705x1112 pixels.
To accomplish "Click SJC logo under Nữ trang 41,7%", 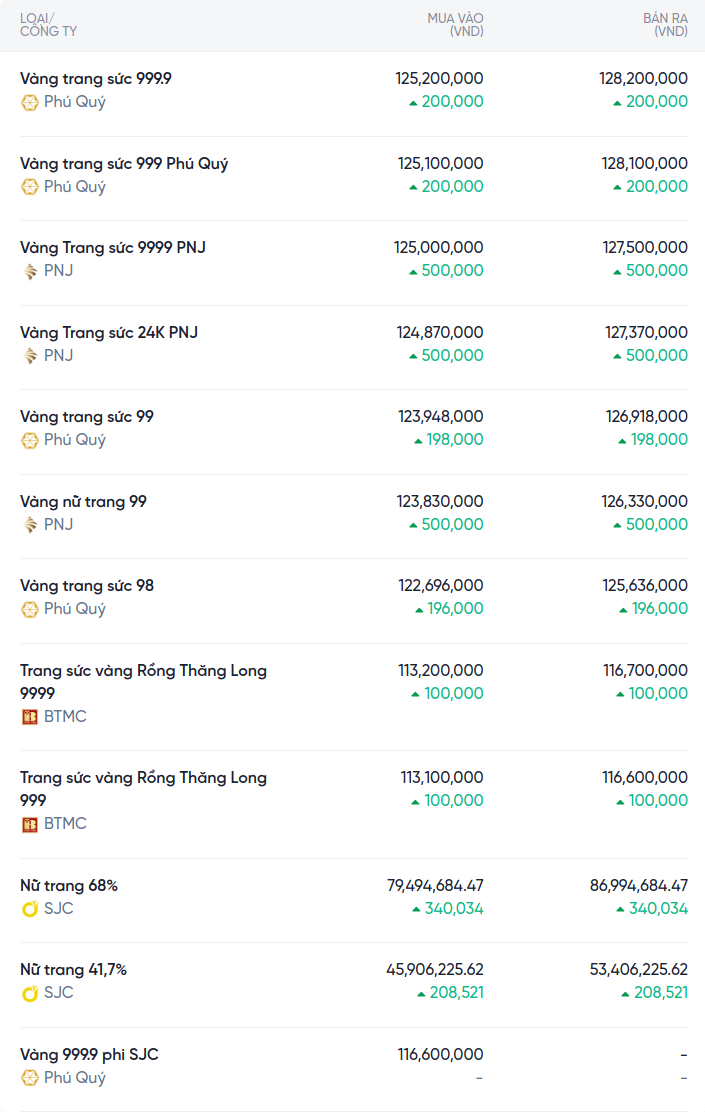I will click(30, 993).
